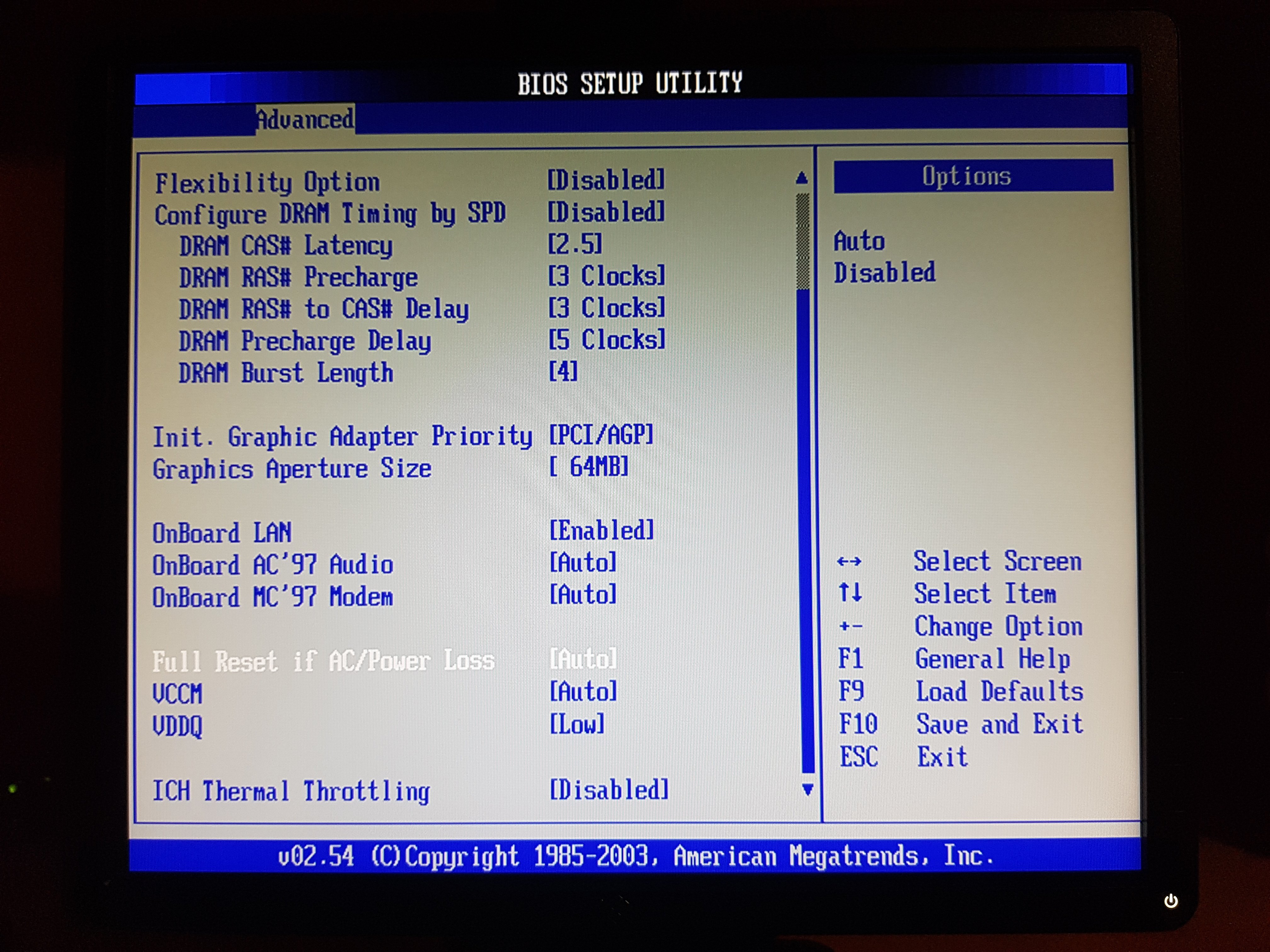Click the up-down arrows Select Item icon
Viewport: 1270px width, 952px height.
pyautogui.click(x=850, y=592)
